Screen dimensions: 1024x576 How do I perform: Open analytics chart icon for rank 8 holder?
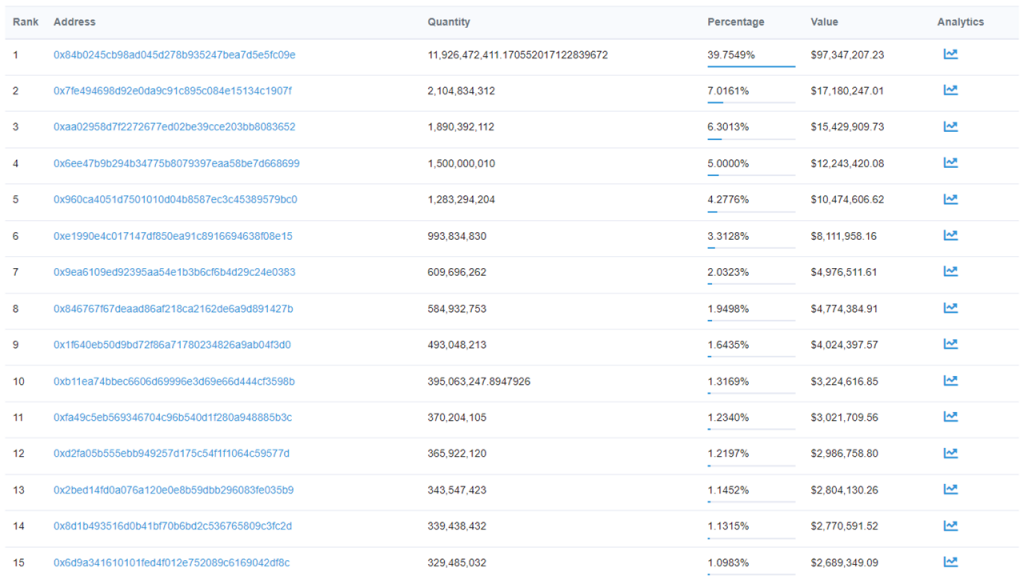click(950, 308)
